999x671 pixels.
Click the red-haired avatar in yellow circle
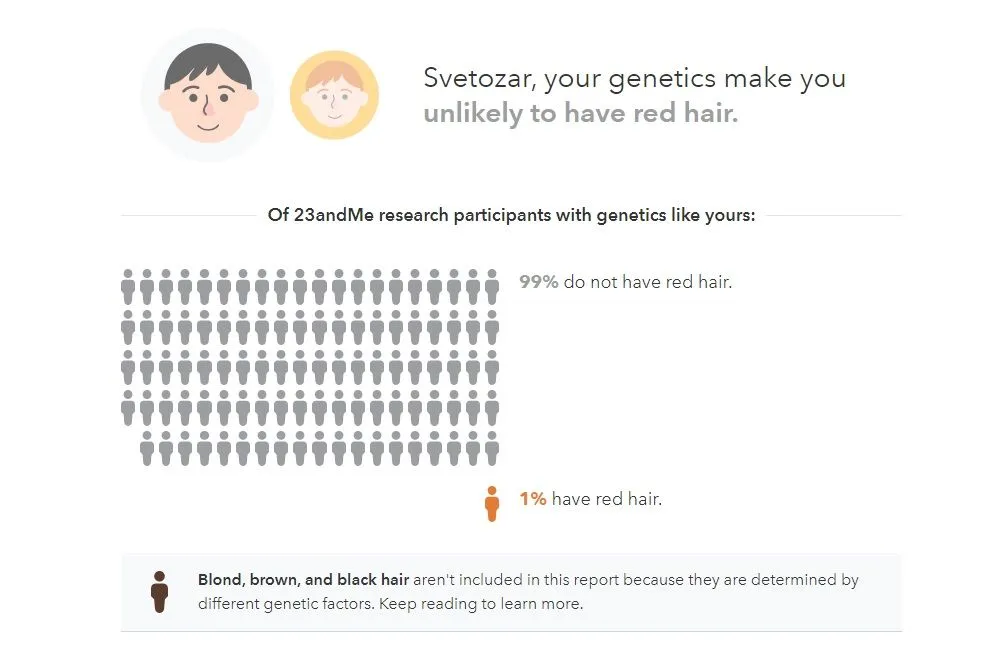pyautogui.click(x=334, y=95)
